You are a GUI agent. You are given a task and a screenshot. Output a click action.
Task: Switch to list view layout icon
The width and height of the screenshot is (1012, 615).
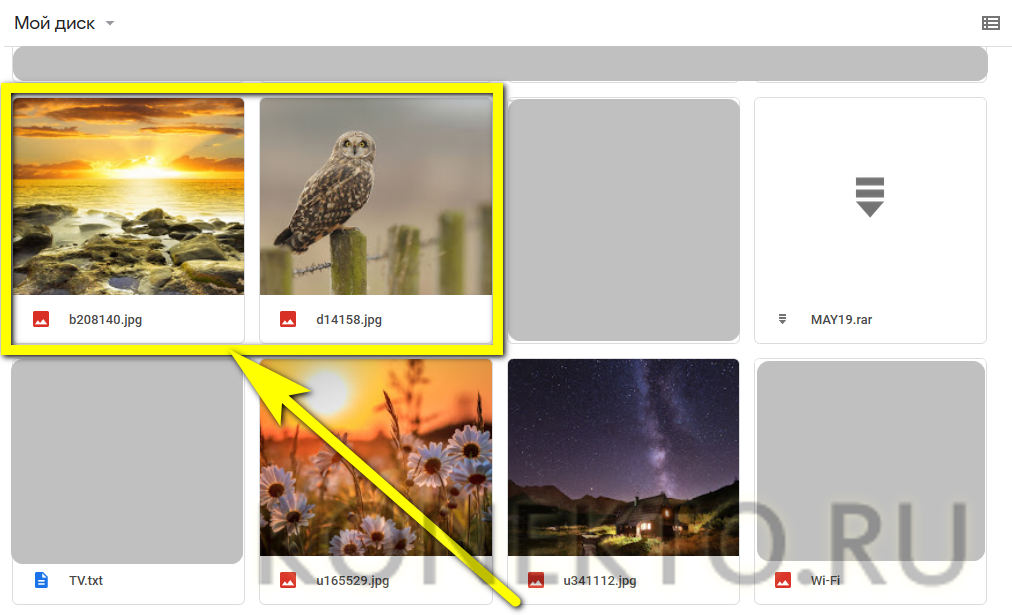[x=991, y=23]
